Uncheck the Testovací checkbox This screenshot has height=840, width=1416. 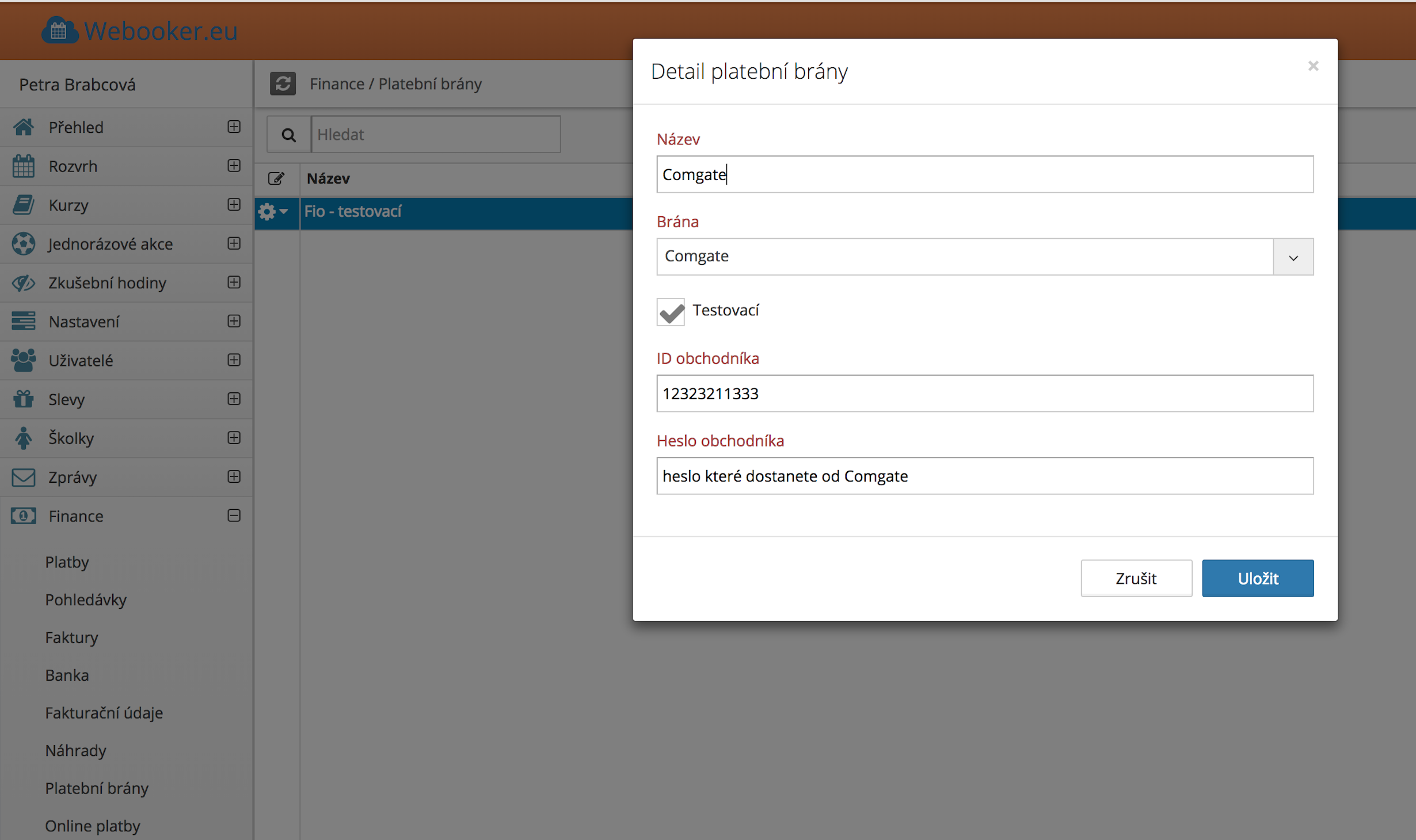(x=671, y=312)
